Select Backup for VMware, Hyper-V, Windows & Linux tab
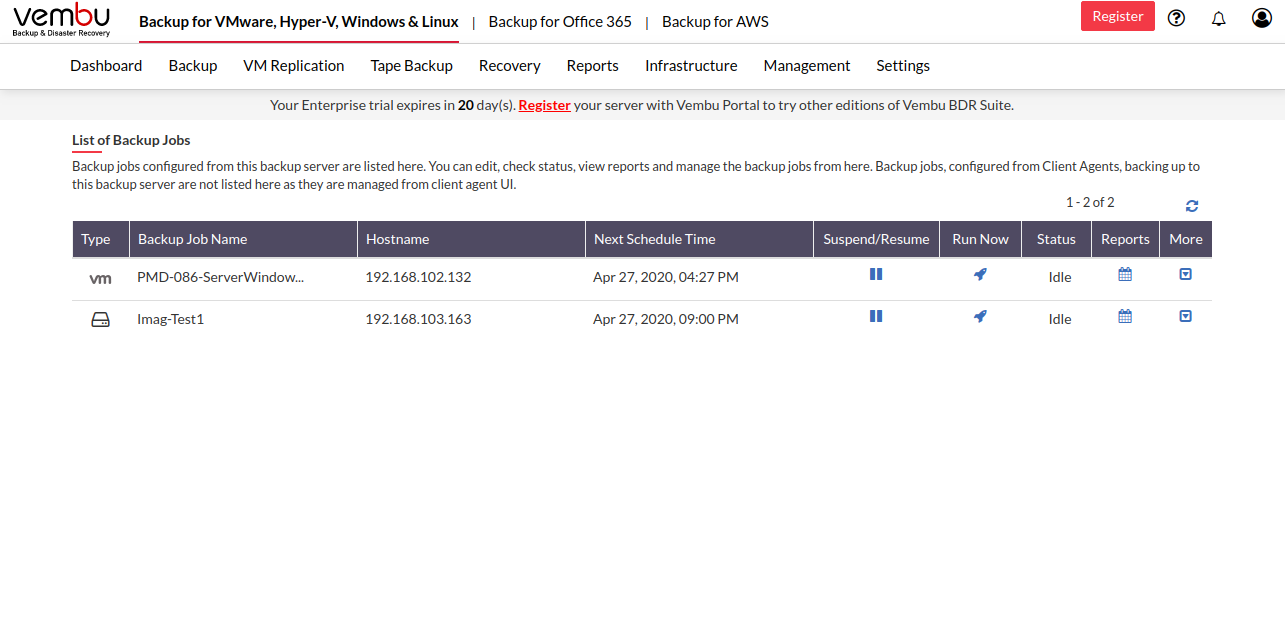Screen dimensions: 1285x634 tap(299, 21)
